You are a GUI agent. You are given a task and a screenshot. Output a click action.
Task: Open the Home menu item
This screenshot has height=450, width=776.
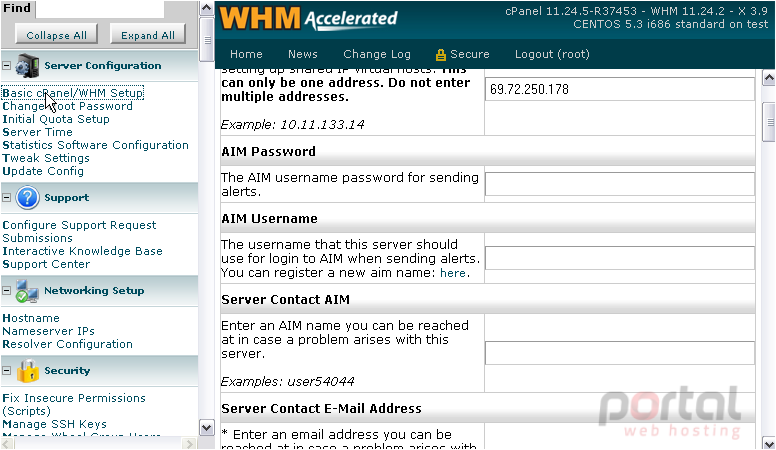coord(246,54)
